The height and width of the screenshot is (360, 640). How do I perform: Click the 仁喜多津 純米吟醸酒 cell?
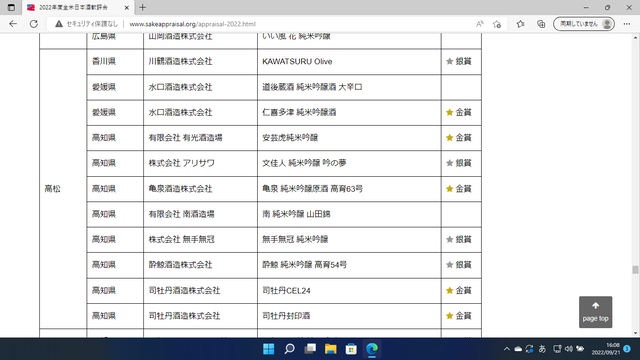click(349, 113)
